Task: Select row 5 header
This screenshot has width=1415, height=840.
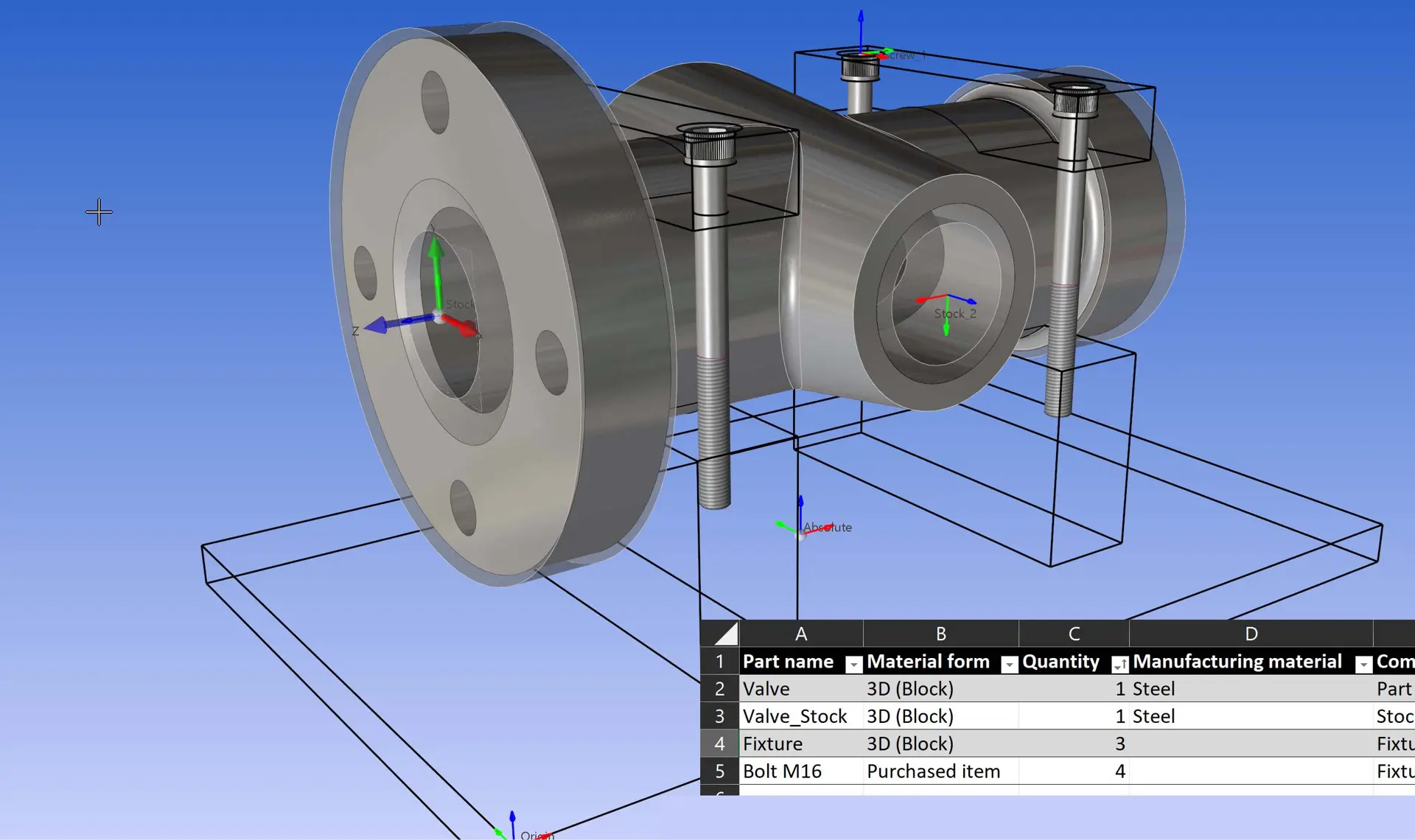Action: (720, 771)
